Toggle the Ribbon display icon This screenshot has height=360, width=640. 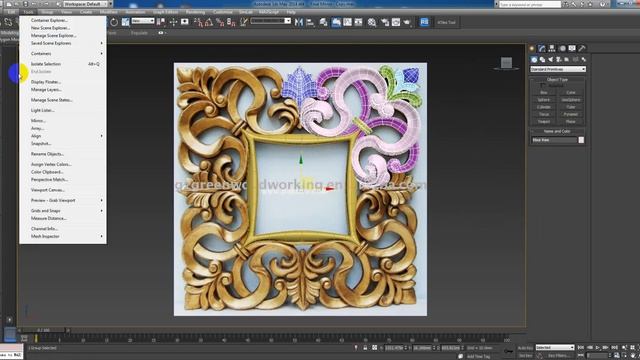click(x=336, y=22)
